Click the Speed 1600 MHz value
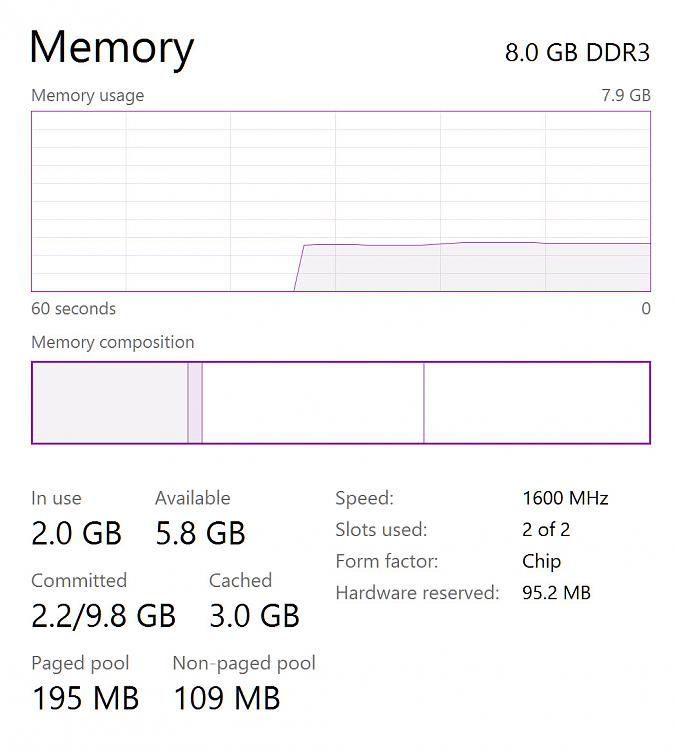 coord(565,498)
